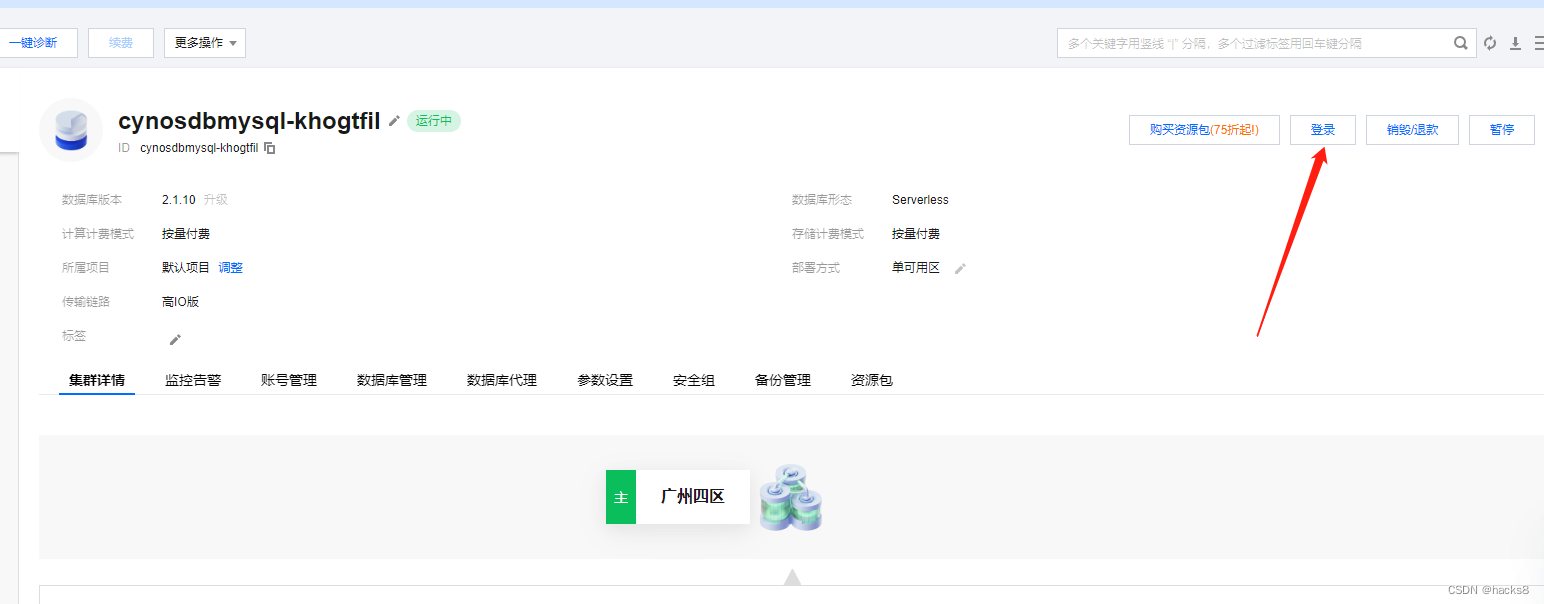Switch to the 集群详情 tab

pos(97,380)
